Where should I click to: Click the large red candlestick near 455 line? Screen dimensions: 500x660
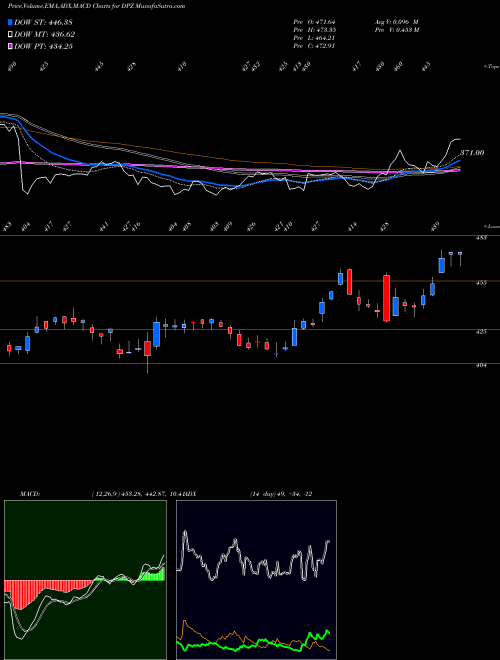[x=386, y=298]
